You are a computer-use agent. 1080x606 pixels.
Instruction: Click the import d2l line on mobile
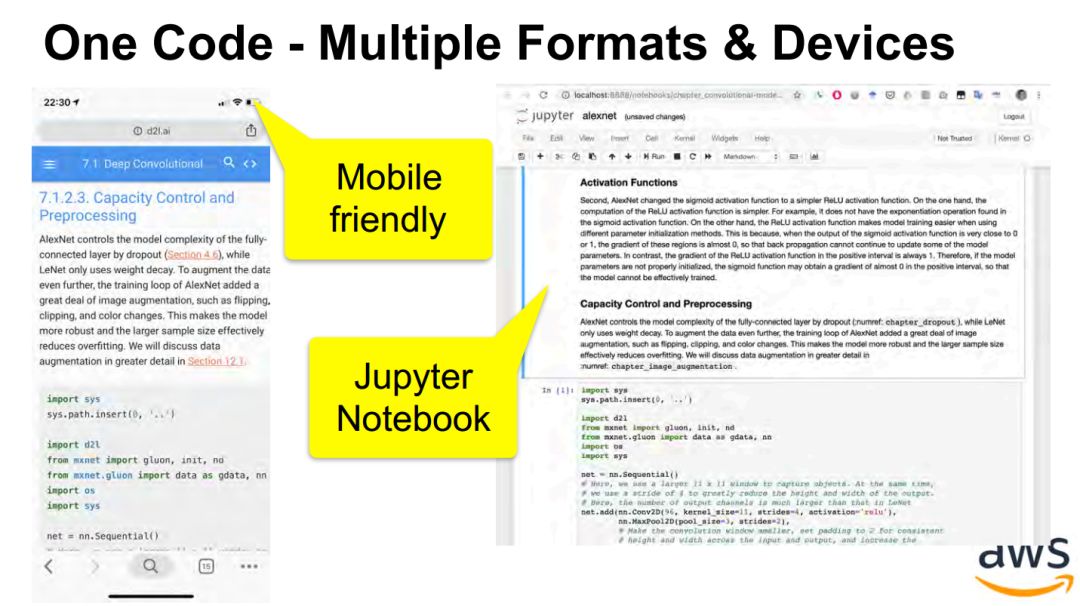pyautogui.click(x=73, y=445)
